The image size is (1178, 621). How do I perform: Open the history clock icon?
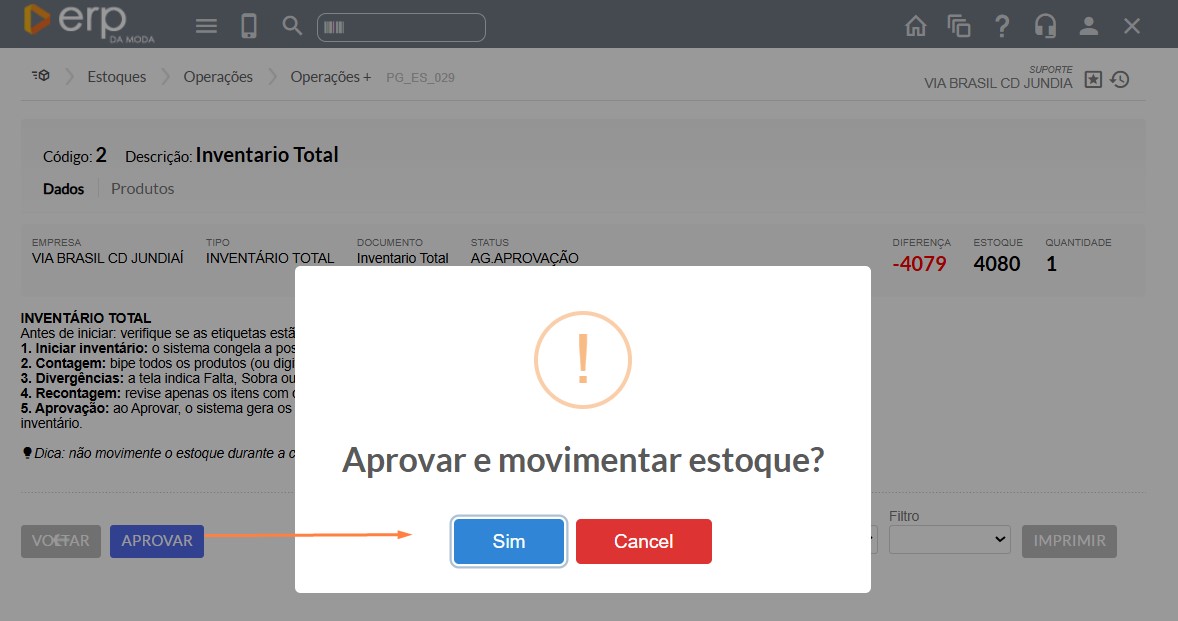[x=1120, y=79]
